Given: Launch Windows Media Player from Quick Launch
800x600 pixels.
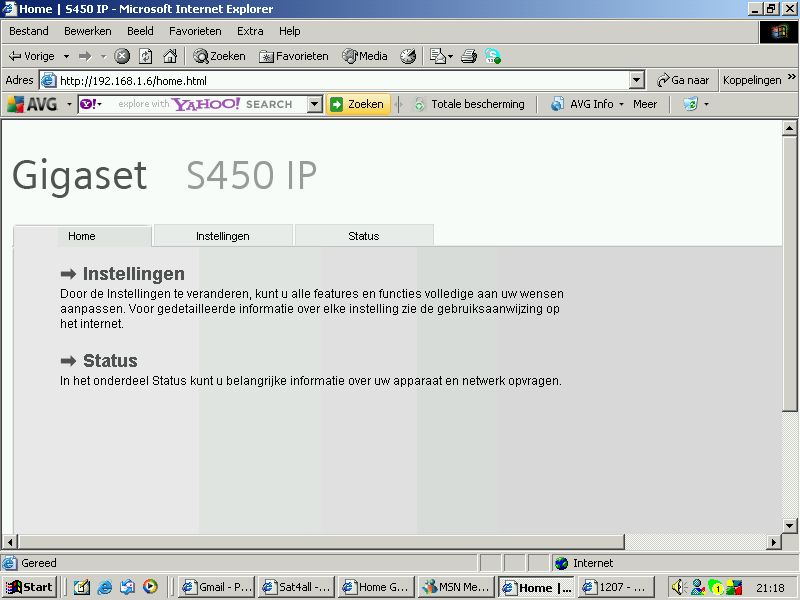Looking at the screenshot, I should 150,587.
